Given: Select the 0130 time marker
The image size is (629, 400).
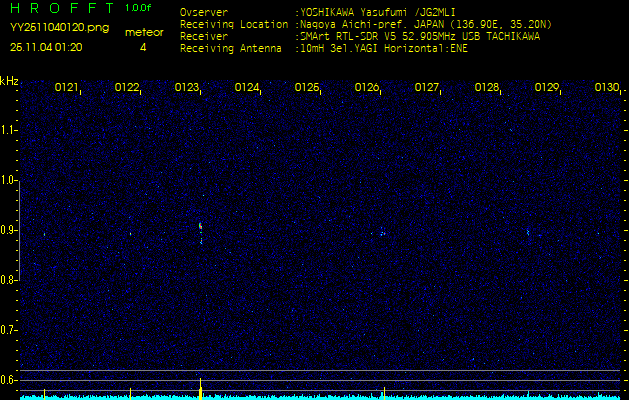Looking at the screenshot, I should [x=607, y=88].
